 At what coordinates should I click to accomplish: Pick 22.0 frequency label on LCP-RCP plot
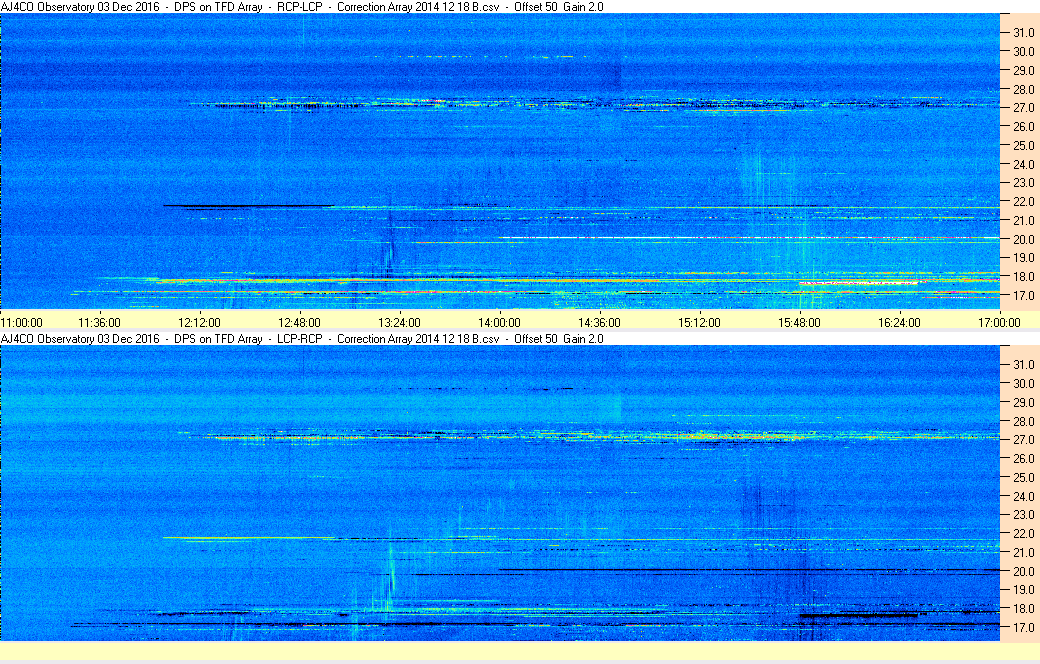[1023, 533]
